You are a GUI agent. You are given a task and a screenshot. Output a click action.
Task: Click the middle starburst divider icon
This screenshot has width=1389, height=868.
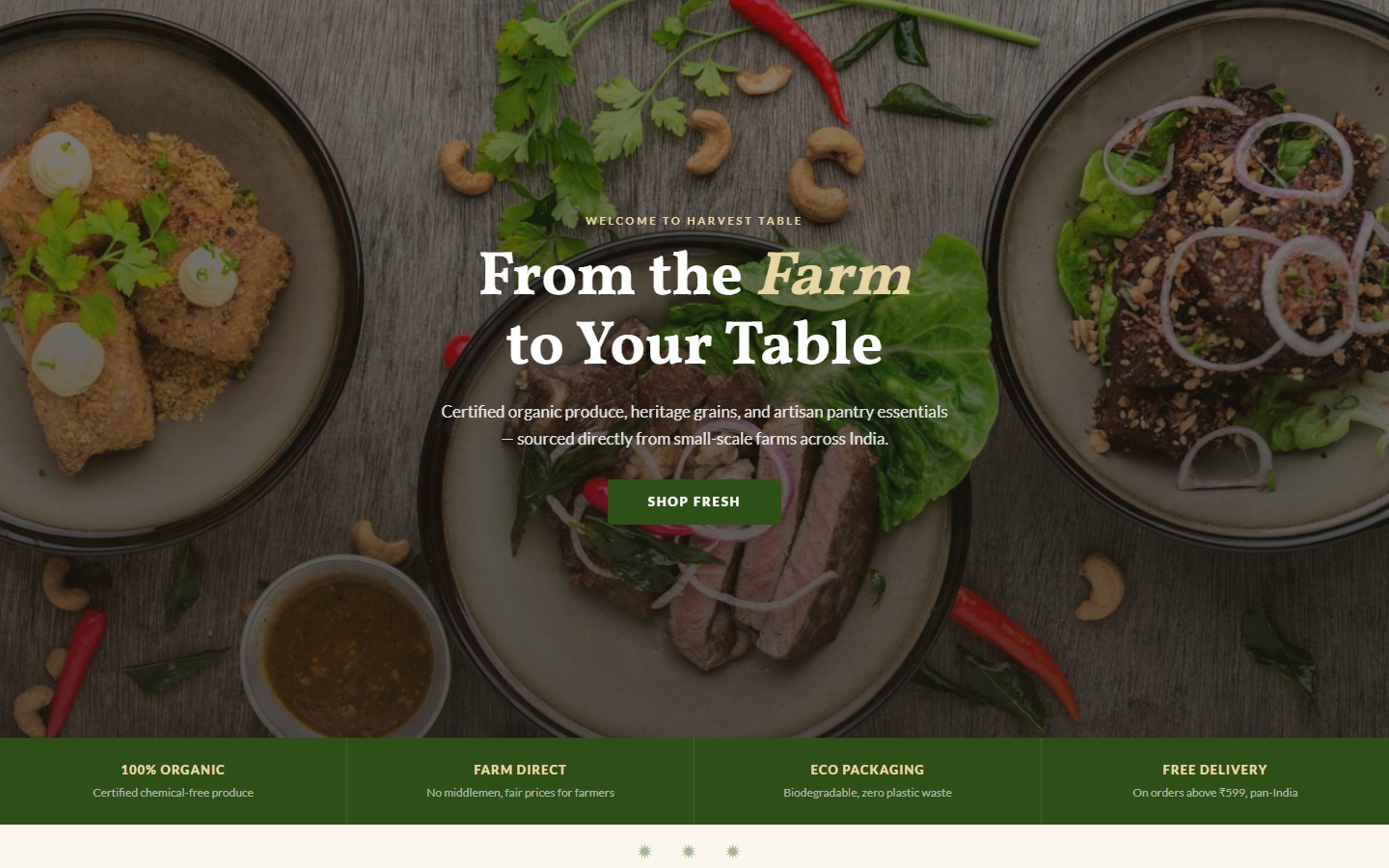point(689,851)
